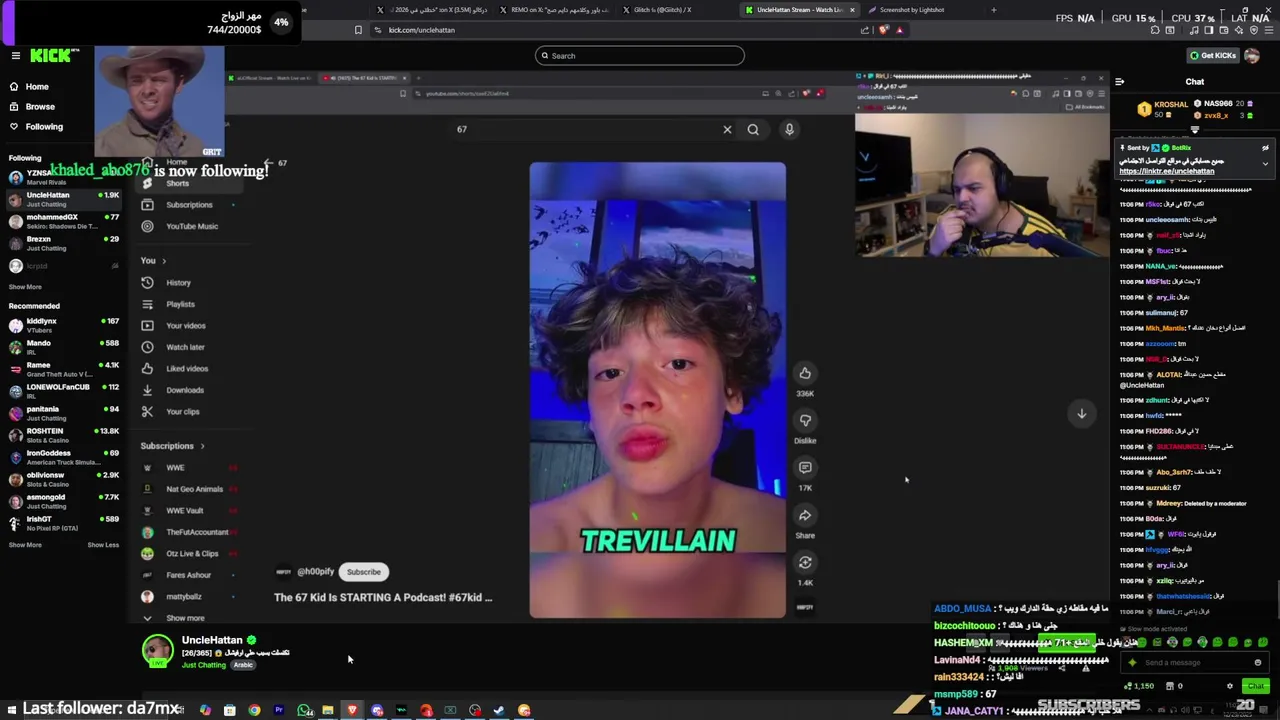Expand Following list with Show More

coord(25,287)
